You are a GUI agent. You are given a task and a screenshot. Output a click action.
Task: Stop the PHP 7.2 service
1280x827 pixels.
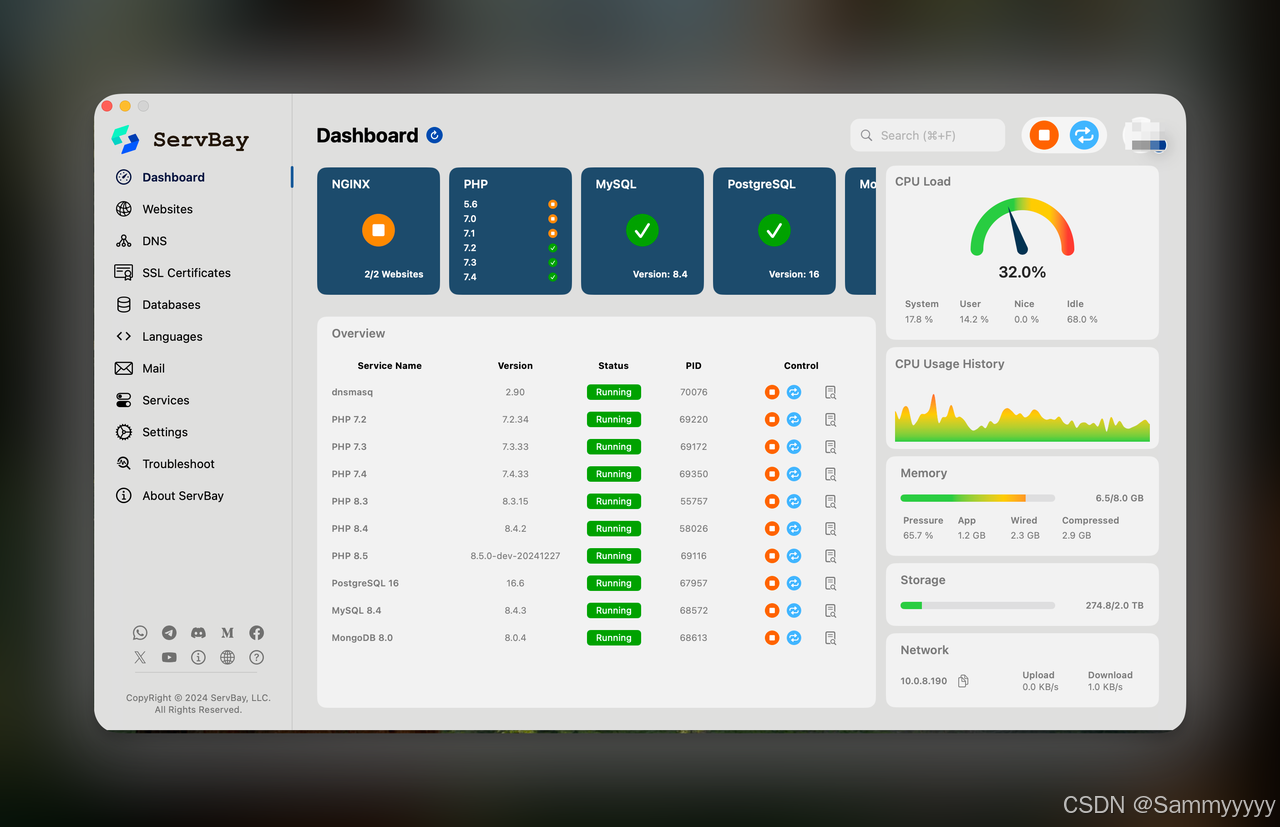point(772,419)
